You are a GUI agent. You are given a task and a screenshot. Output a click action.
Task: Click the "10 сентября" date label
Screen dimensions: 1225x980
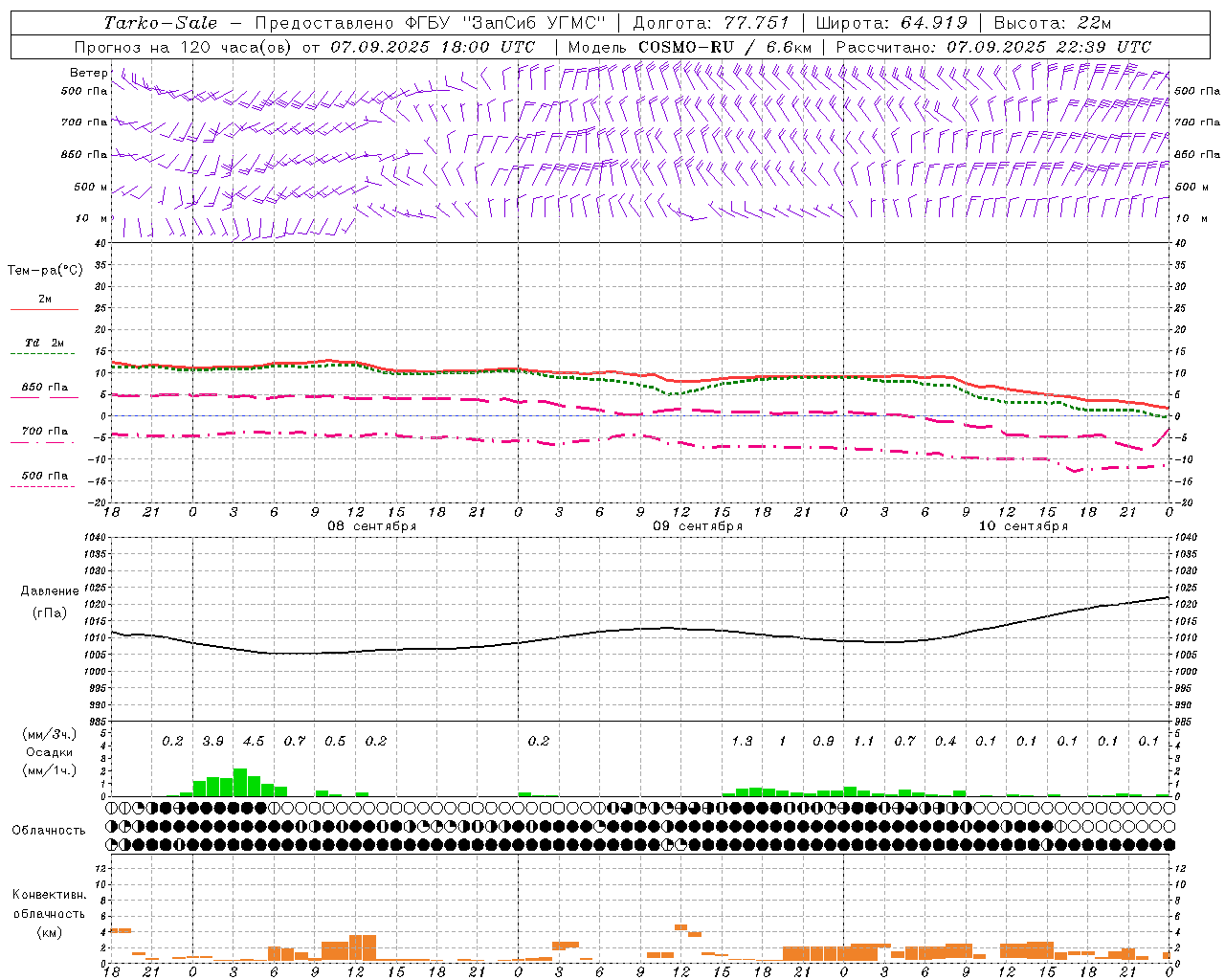pos(1023,526)
